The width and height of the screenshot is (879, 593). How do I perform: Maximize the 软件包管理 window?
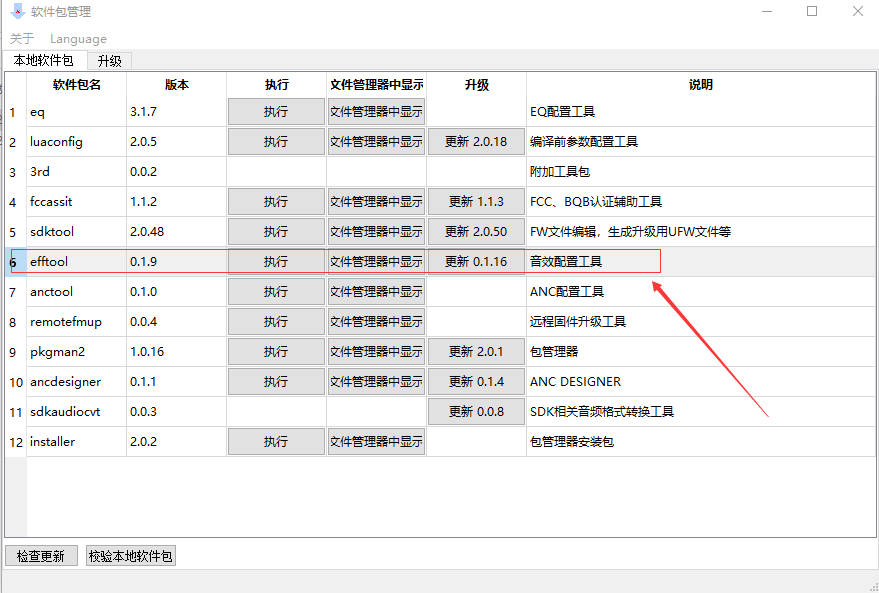click(x=812, y=11)
